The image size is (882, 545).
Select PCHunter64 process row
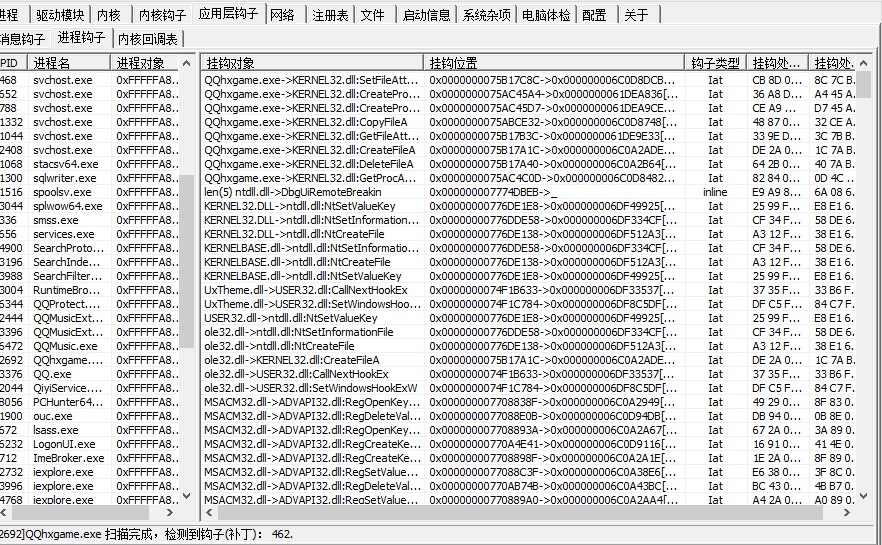click(89, 402)
